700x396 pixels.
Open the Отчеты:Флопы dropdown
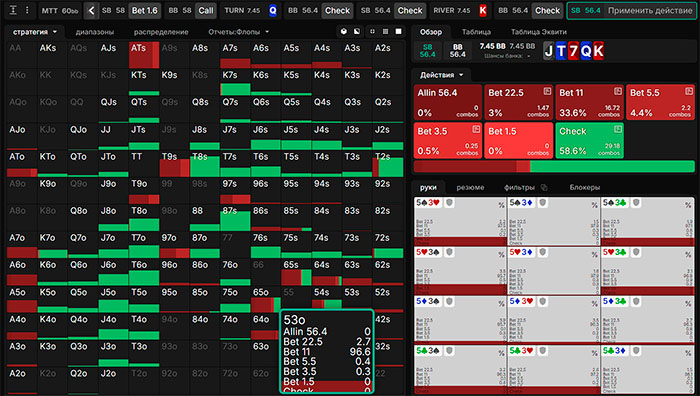tap(238, 32)
